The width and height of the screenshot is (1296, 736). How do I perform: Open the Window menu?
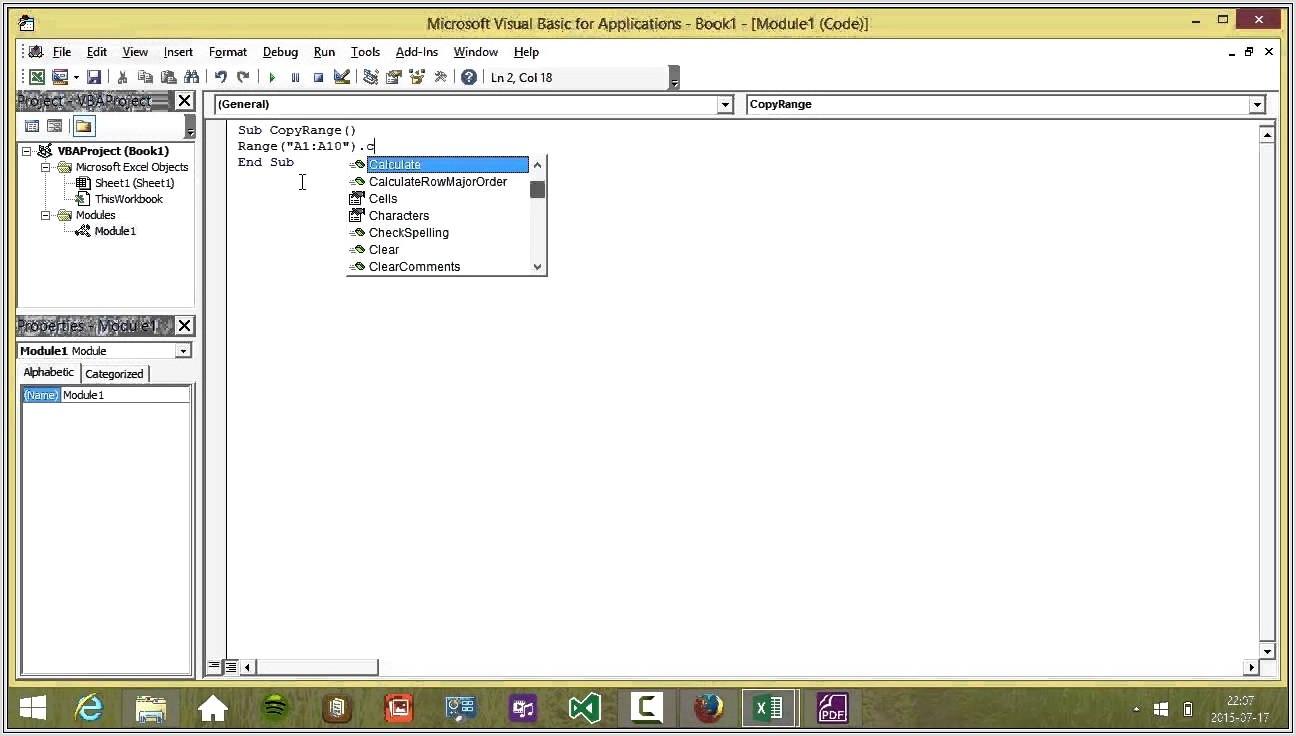pos(476,52)
